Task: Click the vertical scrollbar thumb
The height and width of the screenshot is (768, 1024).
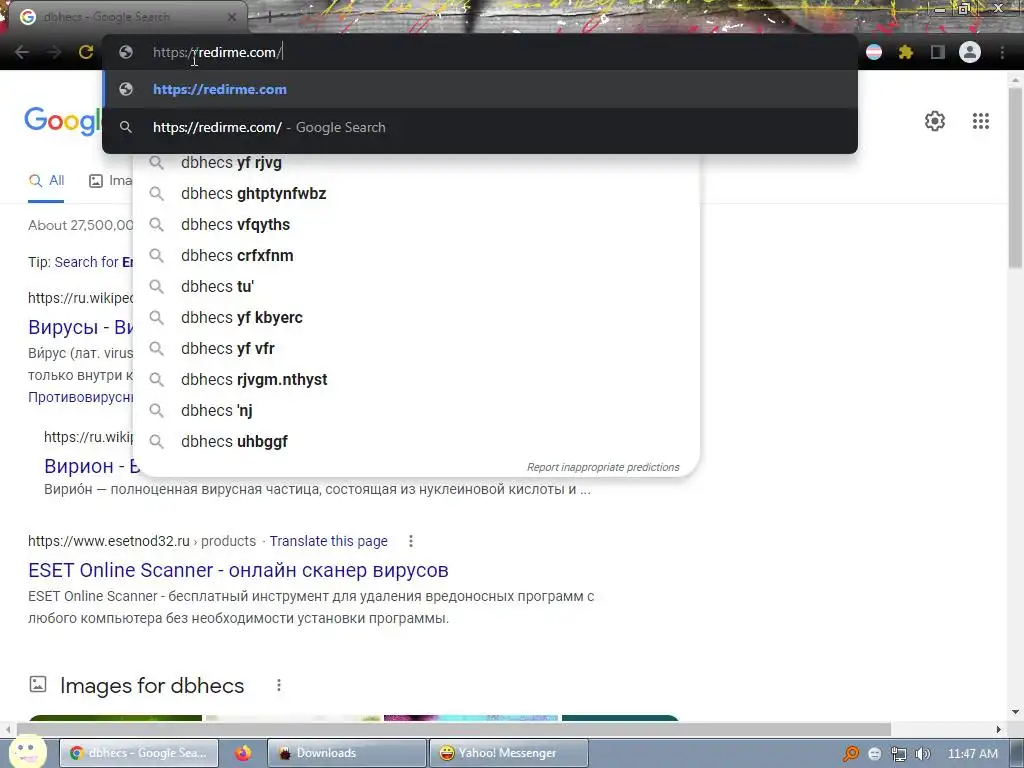Action: 1015,176
